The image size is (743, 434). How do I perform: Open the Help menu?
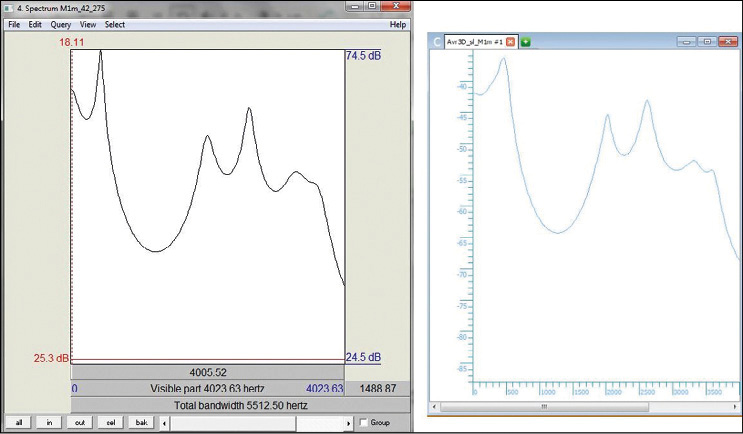397,24
